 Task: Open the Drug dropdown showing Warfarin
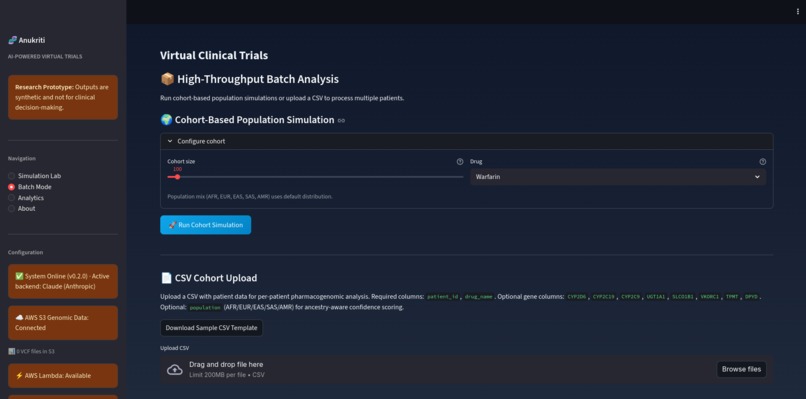[x=618, y=177]
